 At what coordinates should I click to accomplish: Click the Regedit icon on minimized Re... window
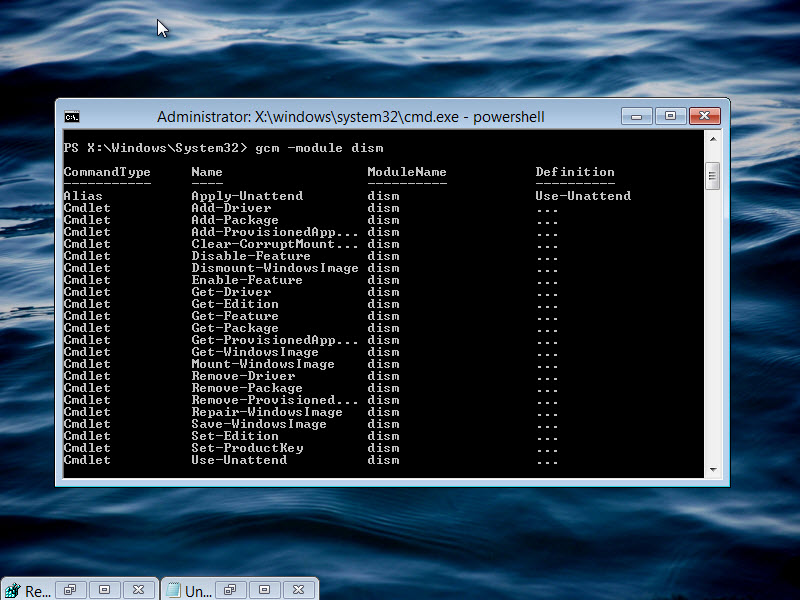12,590
